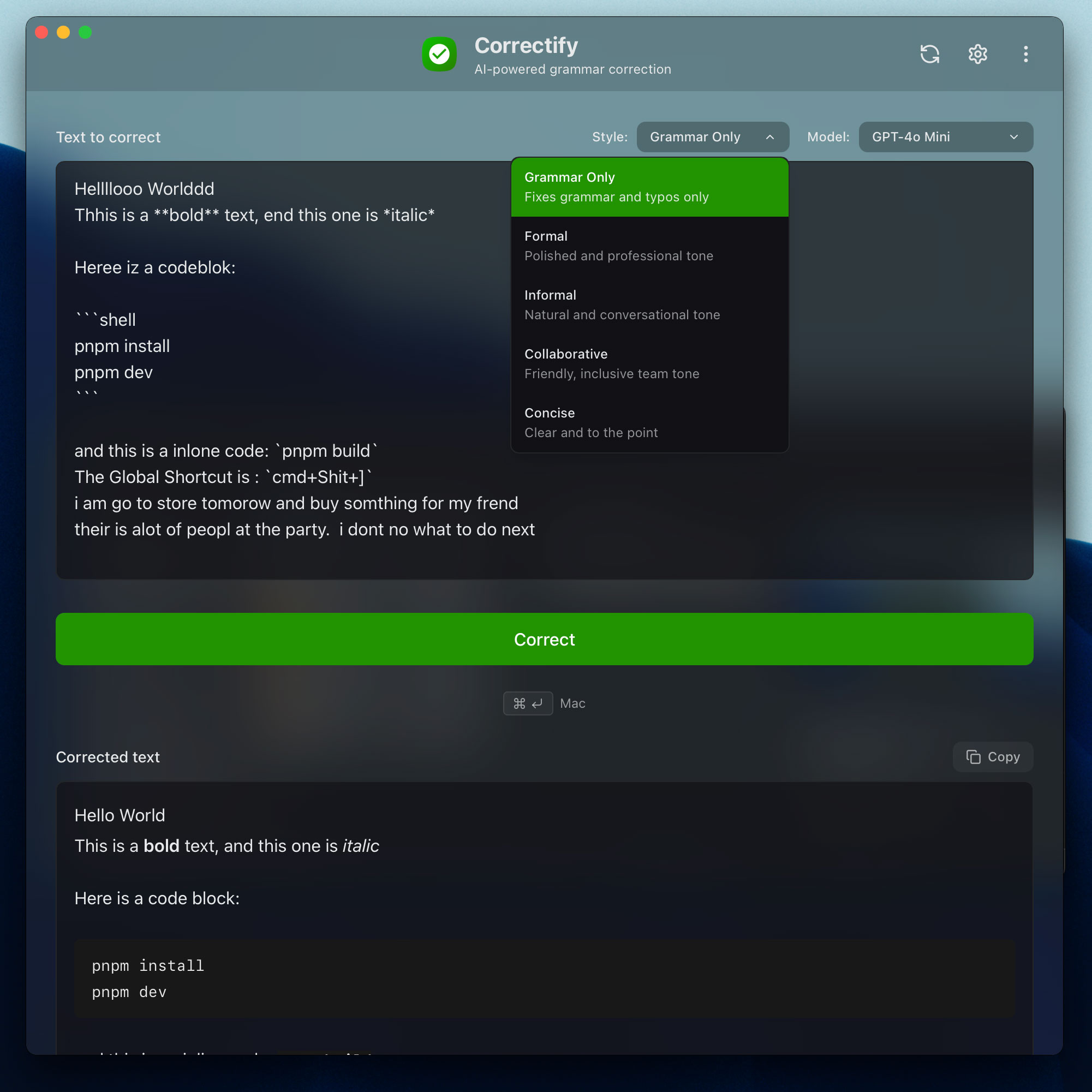
Task: Click the Correctify green checkmark logo
Action: (x=439, y=54)
